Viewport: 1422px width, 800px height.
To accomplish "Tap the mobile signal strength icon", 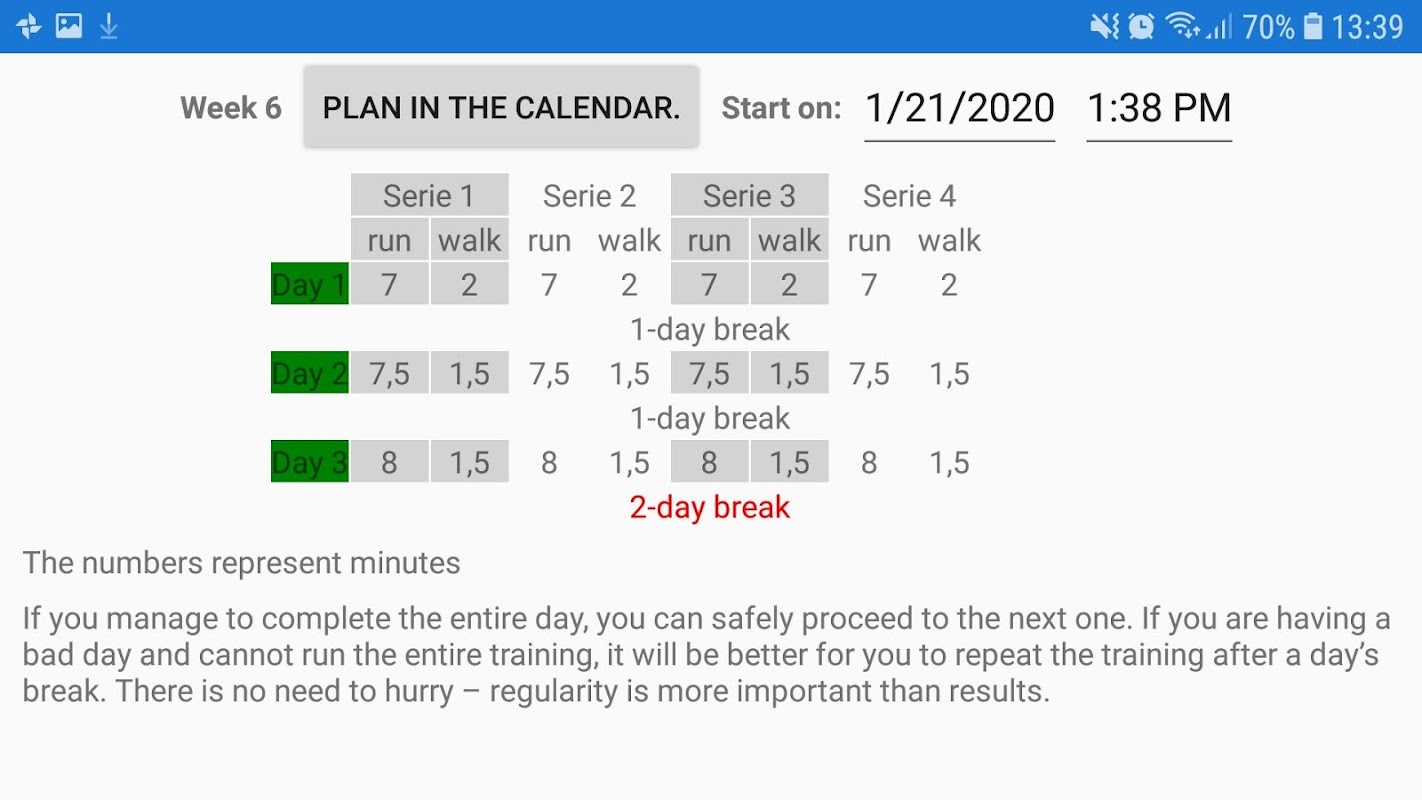I will pyautogui.click(x=1219, y=26).
